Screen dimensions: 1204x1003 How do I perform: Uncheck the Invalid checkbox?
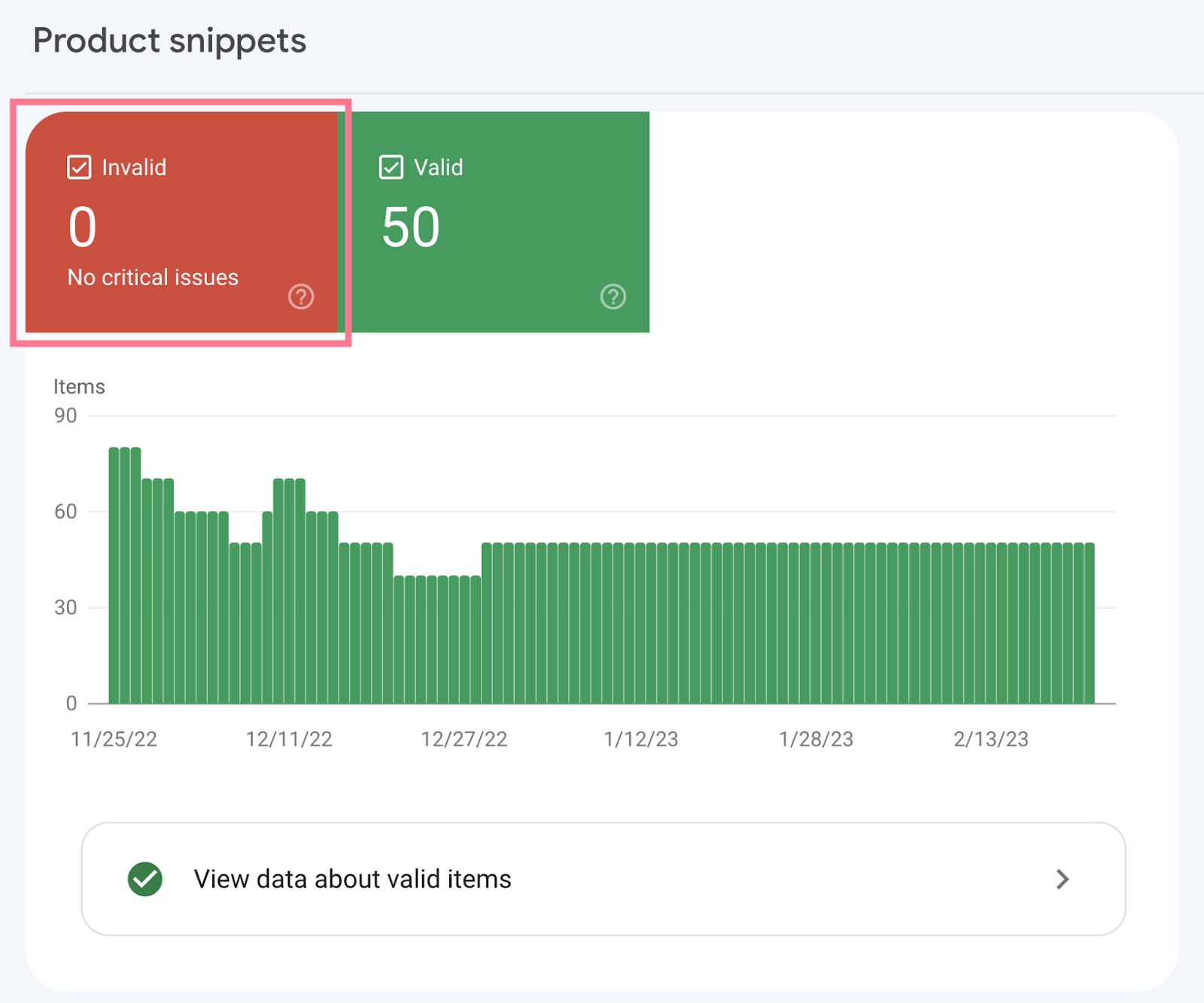(x=79, y=167)
